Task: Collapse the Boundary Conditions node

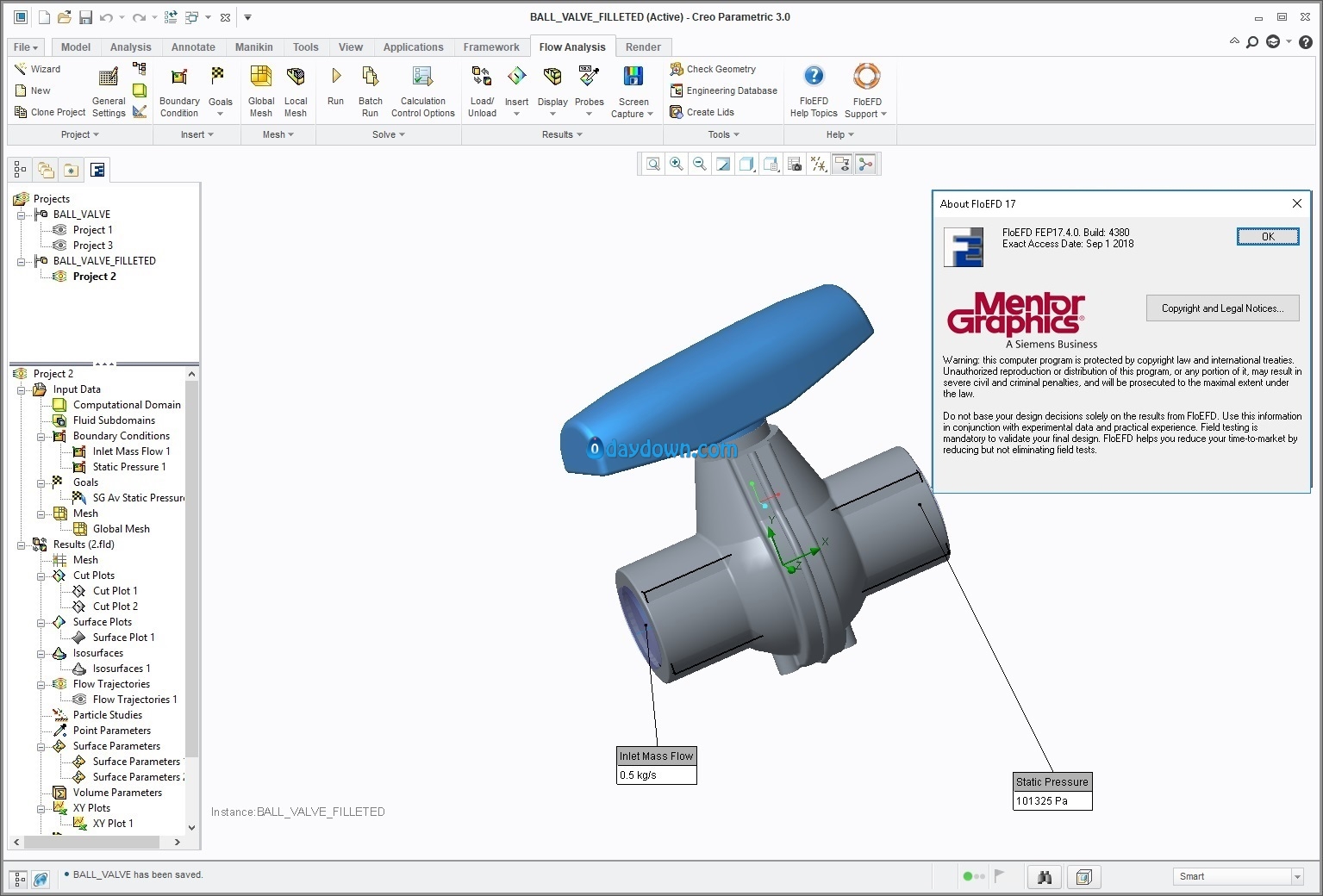Action: click(x=41, y=437)
